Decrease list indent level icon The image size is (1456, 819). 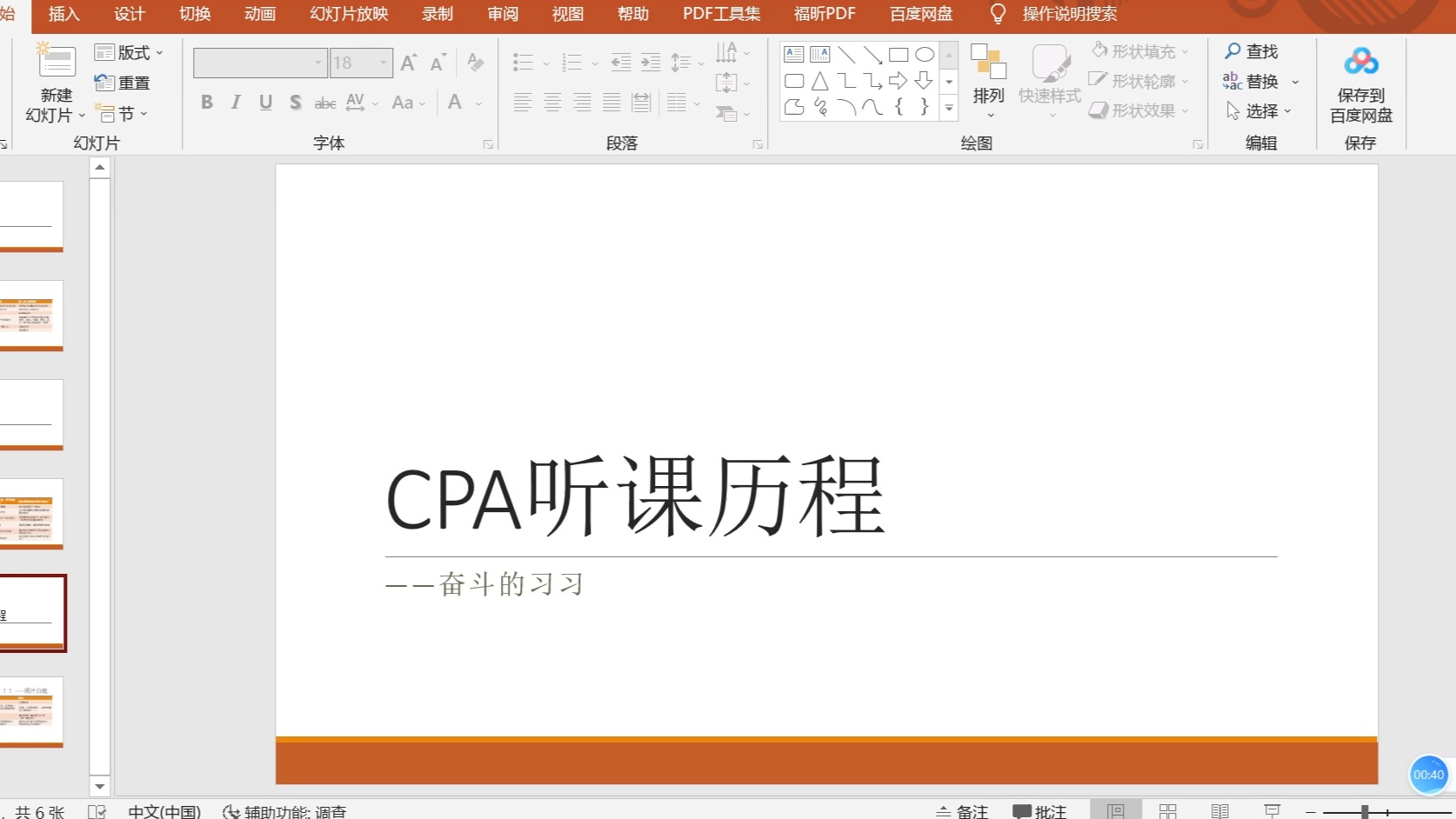pyautogui.click(x=621, y=63)
